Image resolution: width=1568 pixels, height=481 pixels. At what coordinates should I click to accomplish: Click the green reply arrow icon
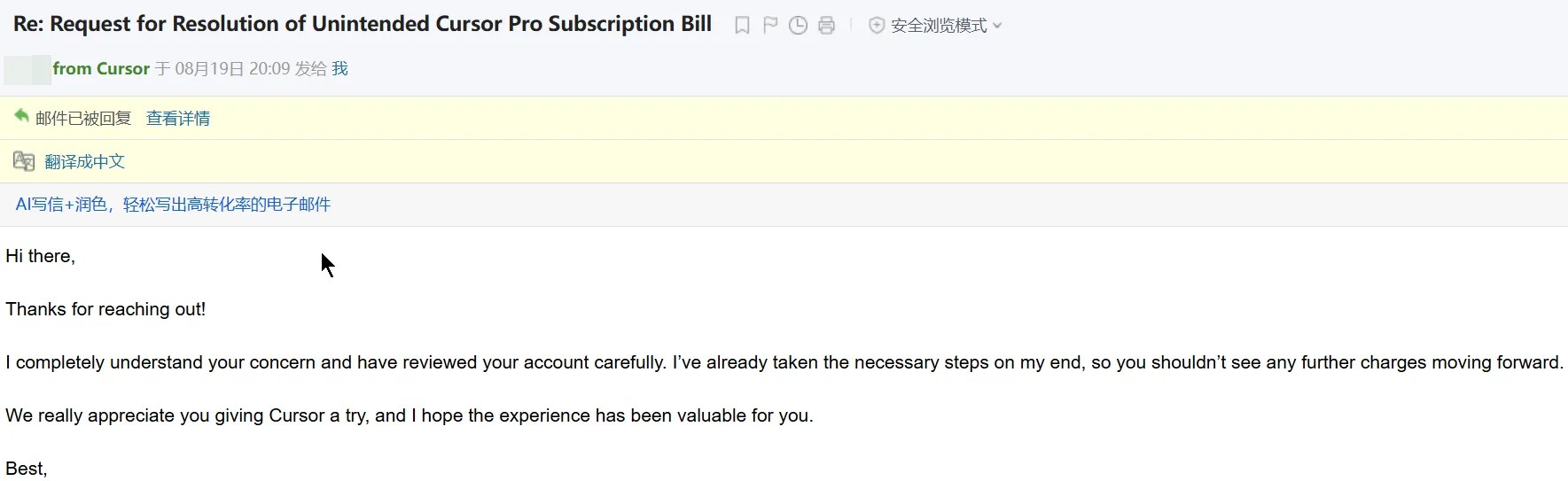pyautogui.click(x=21, y=116)
